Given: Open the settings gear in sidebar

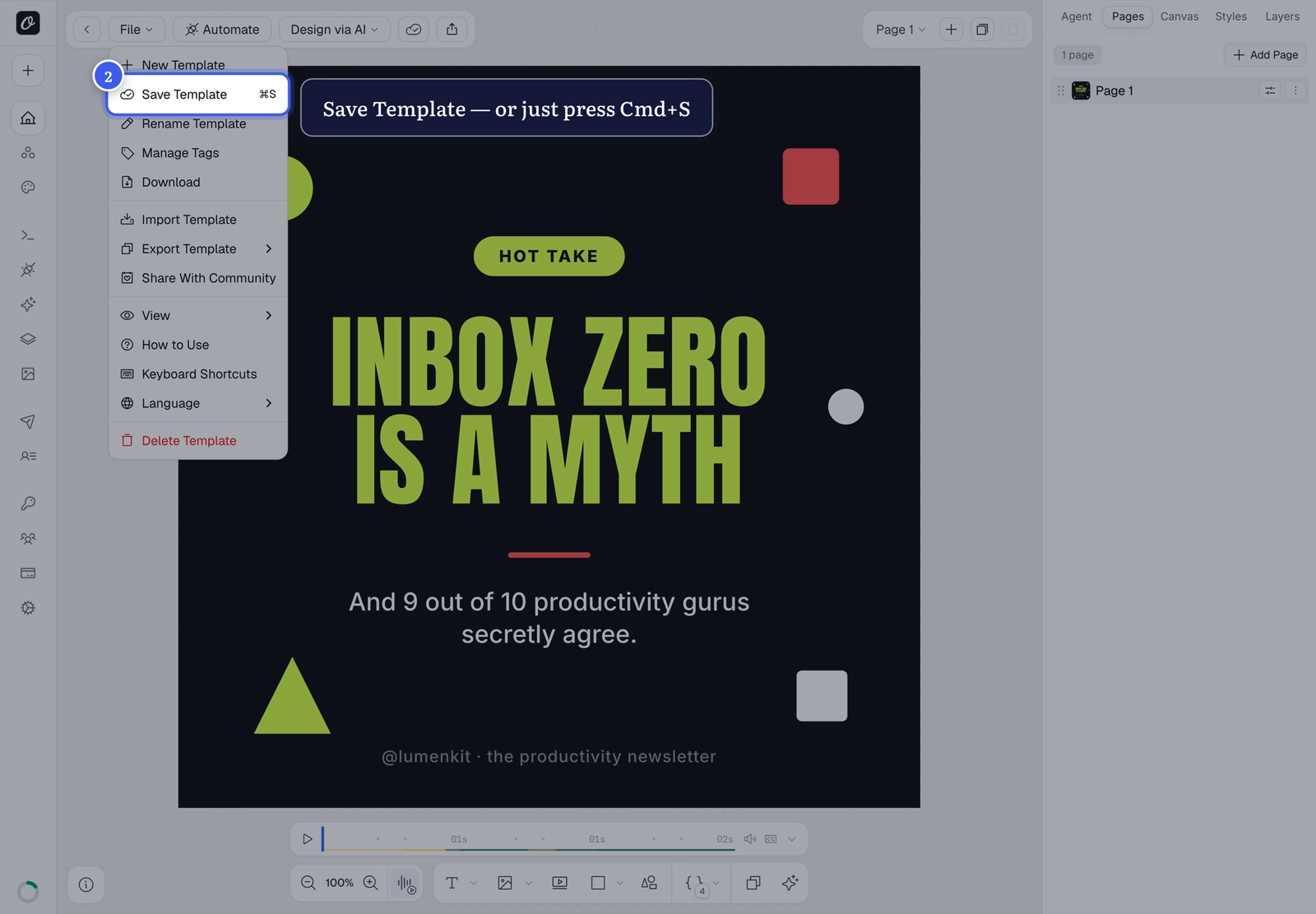Looking at the screenshot, I should 28,608.
